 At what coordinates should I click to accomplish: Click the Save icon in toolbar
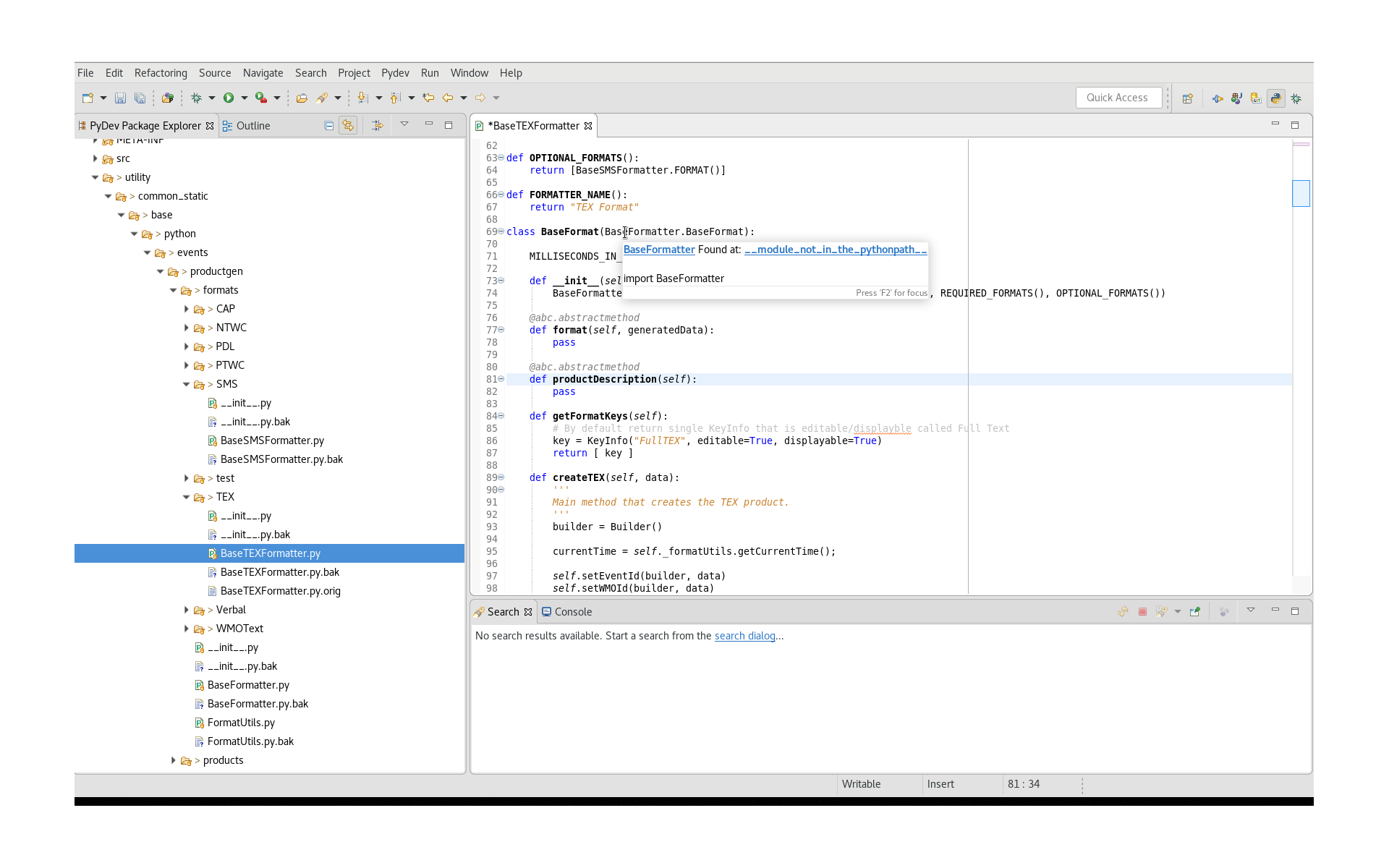121,98
